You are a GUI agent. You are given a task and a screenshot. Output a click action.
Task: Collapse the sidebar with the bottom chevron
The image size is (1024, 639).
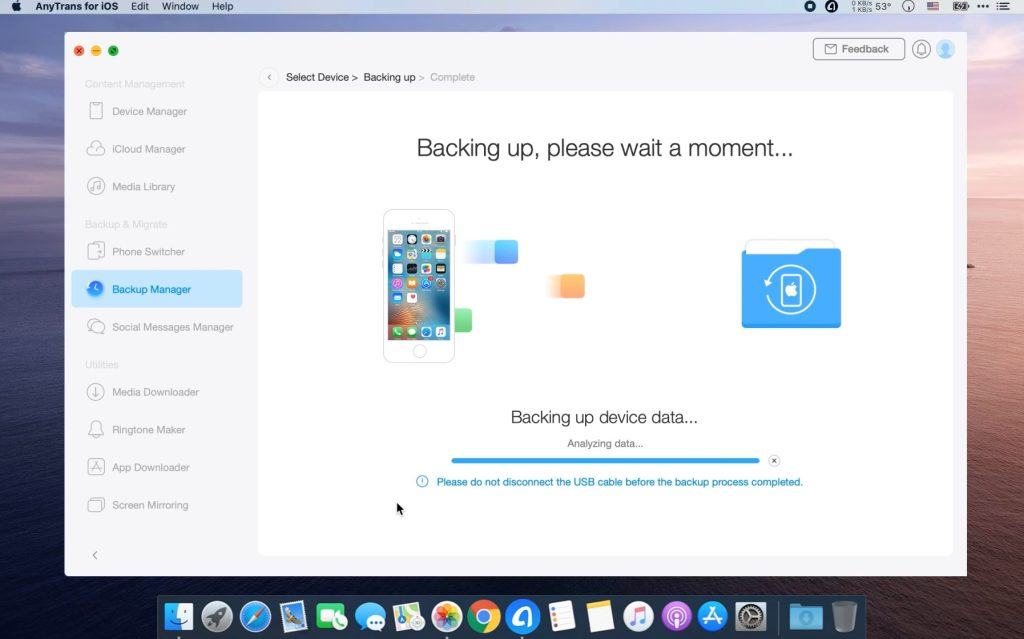pos(95,555)
